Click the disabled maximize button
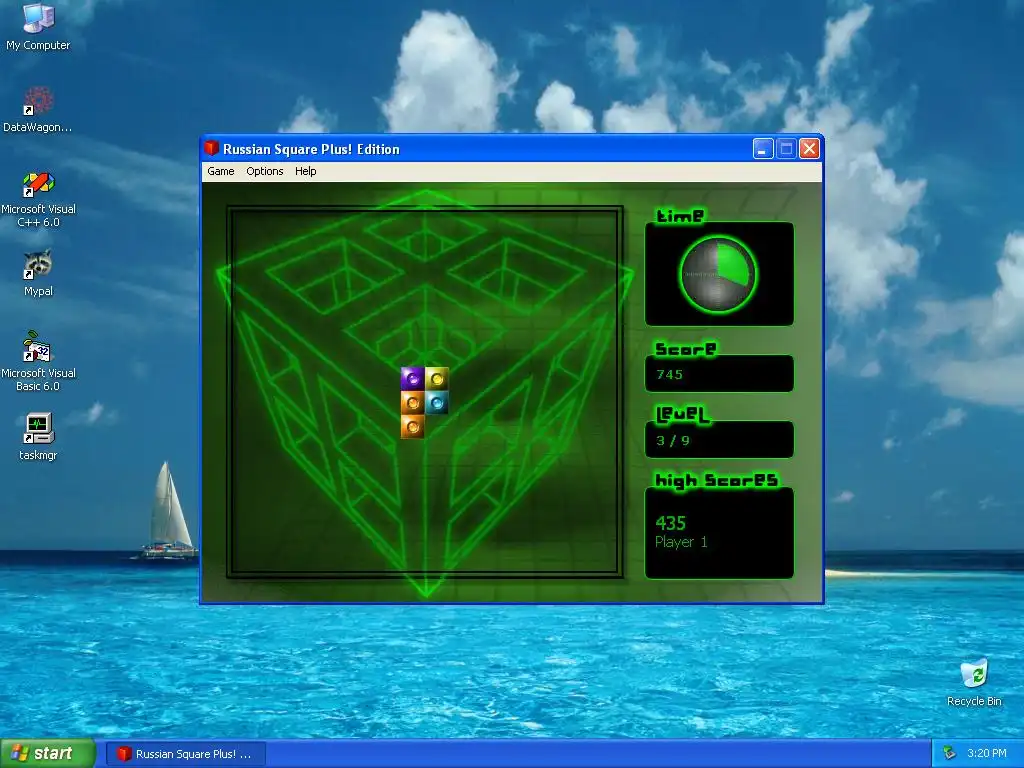The image size is (1024, 768). (x=786, y=149)
